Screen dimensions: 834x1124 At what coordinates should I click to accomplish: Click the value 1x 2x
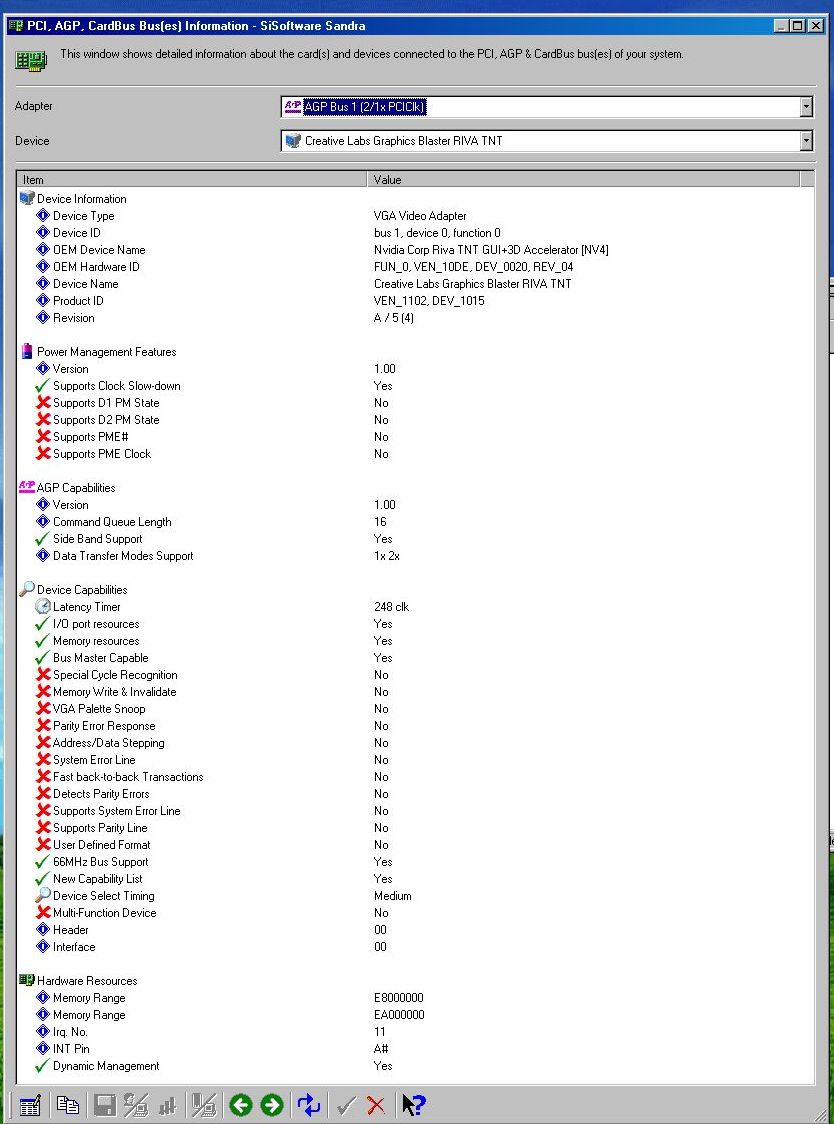coord(387,556)
